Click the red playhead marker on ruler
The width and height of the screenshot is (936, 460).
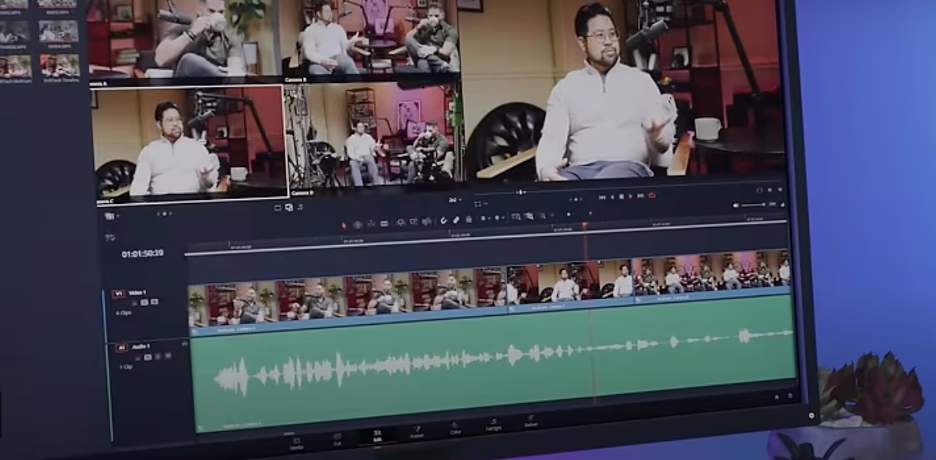point(584,226)
